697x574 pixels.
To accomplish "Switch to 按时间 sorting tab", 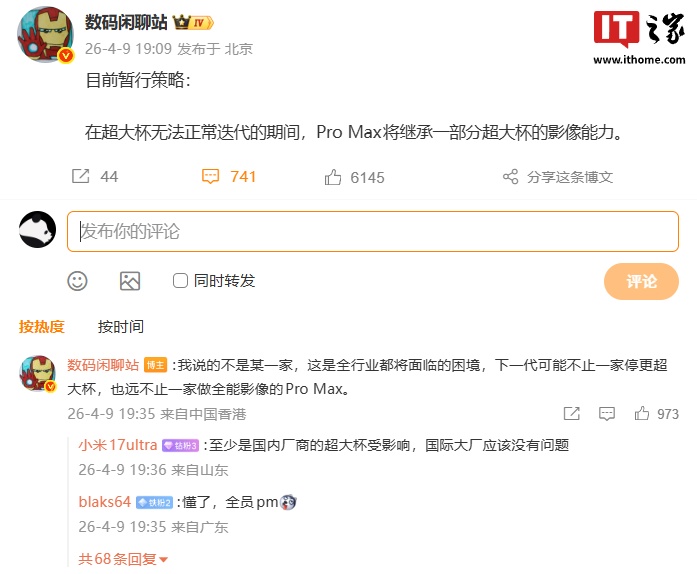I will pyautogui.click(x=121, y=326).
